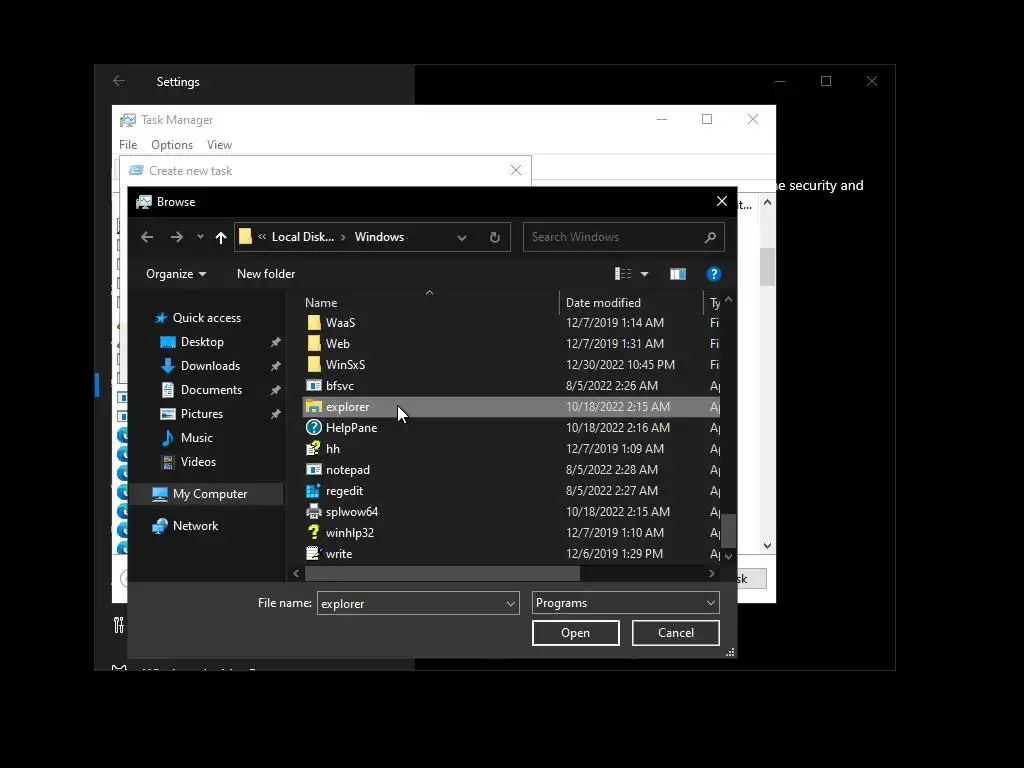Open Browse dialog help
This screenshot has height=768, width=1024.
click(713, 274)
